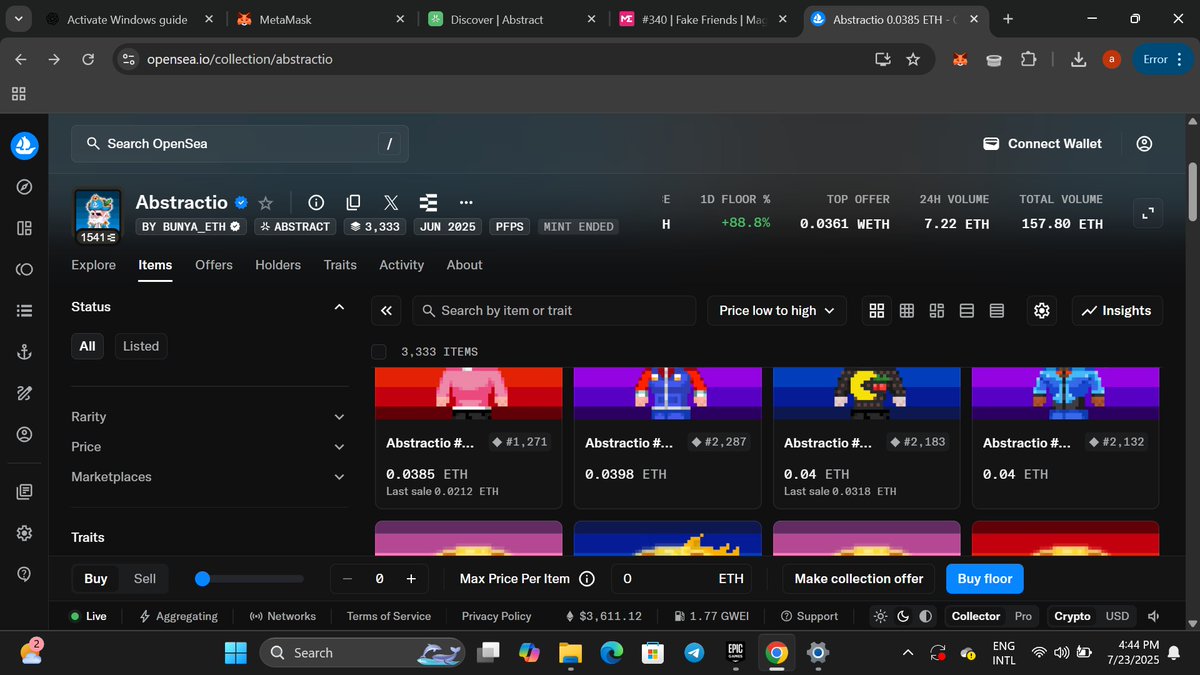Open the Explore tab
Viewport: 1200px width, 675px height.
point(94,265)
